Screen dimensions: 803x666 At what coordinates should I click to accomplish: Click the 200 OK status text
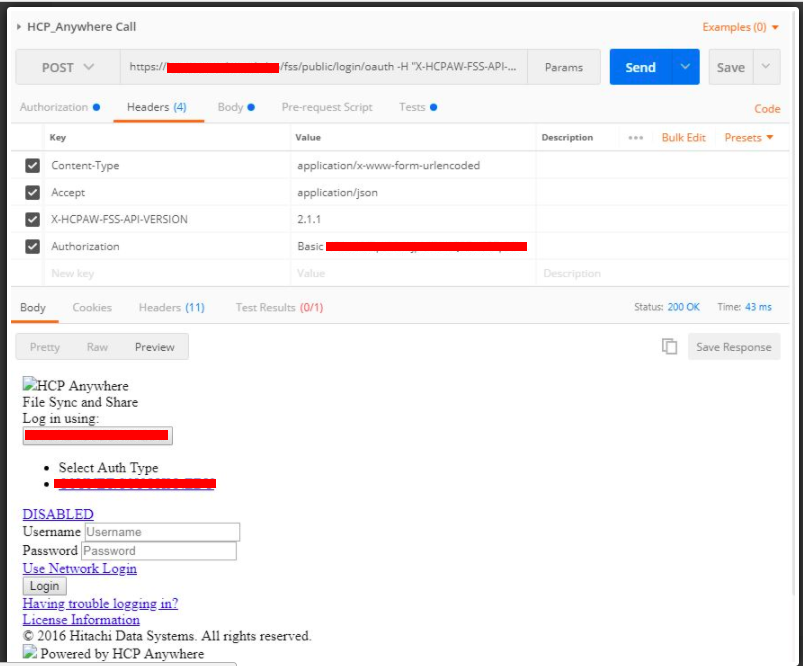coord(683,307)
